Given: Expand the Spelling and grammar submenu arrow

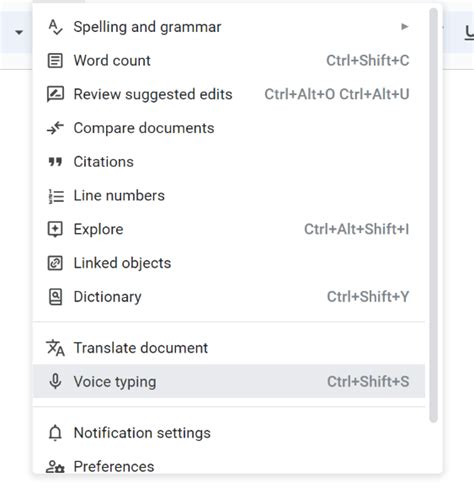Looking at the screenshot, I should coord(404,27).
